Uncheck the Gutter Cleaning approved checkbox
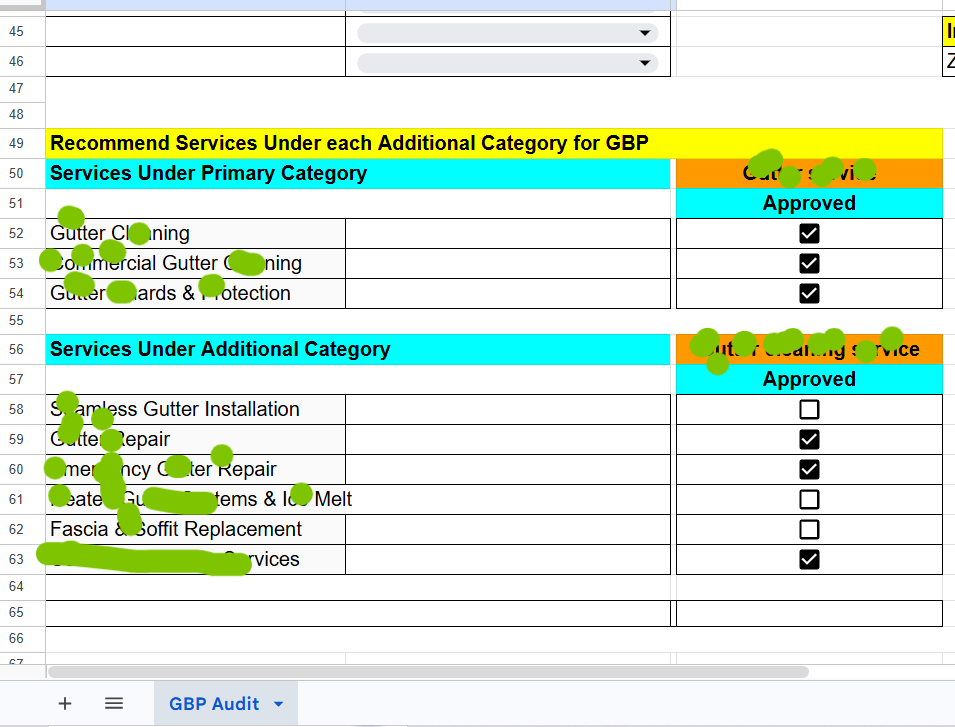This screenshot has width=955, height=727. (x=809, y=233)
